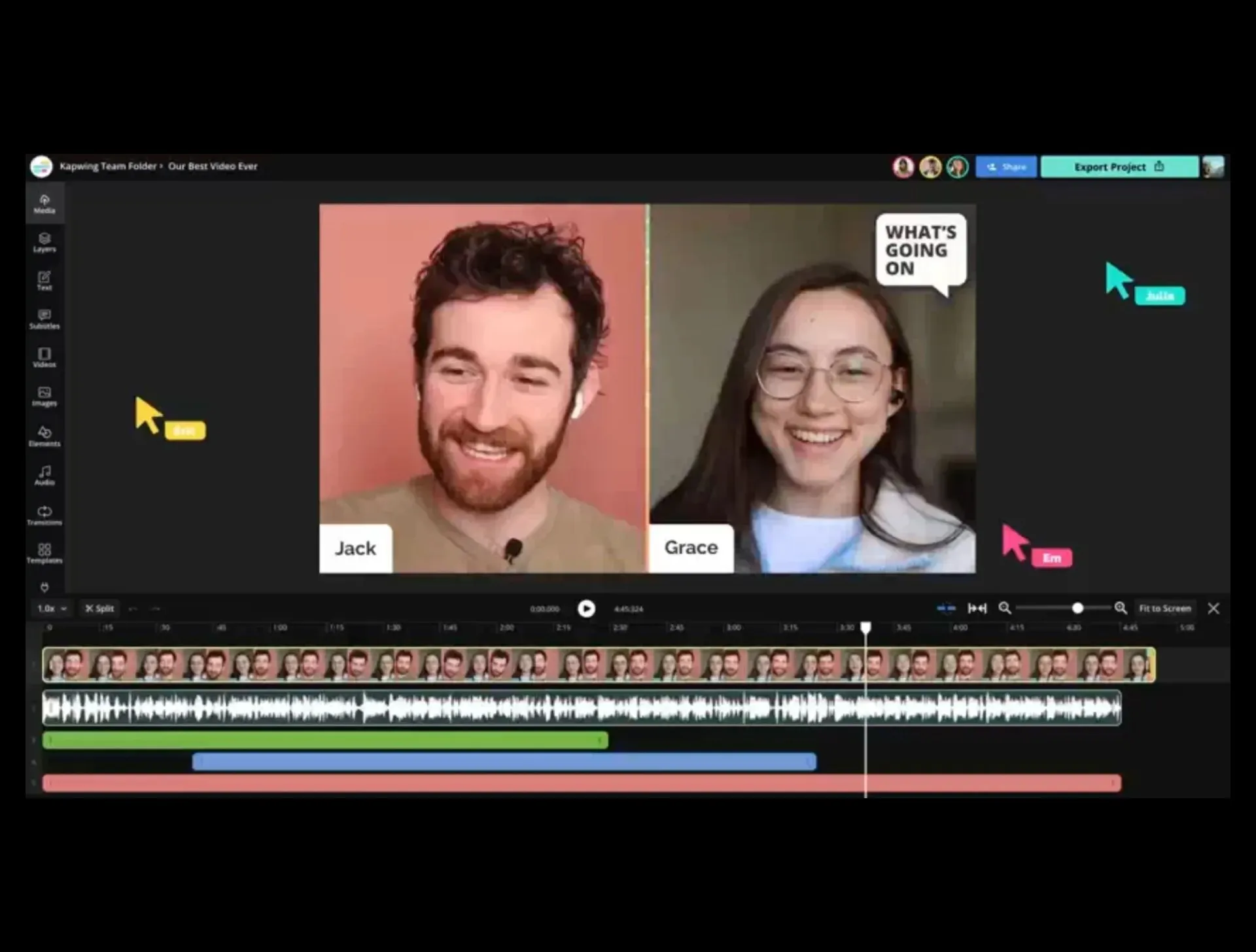Open the Subtitles panel
This screenshot has width=1256, height=952.
click(44, 319)
